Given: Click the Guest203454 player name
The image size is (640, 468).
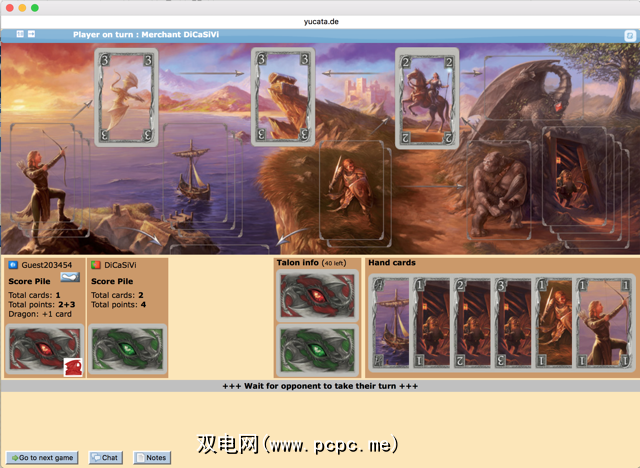Looking at the screenshot, I should pos(47,265).
